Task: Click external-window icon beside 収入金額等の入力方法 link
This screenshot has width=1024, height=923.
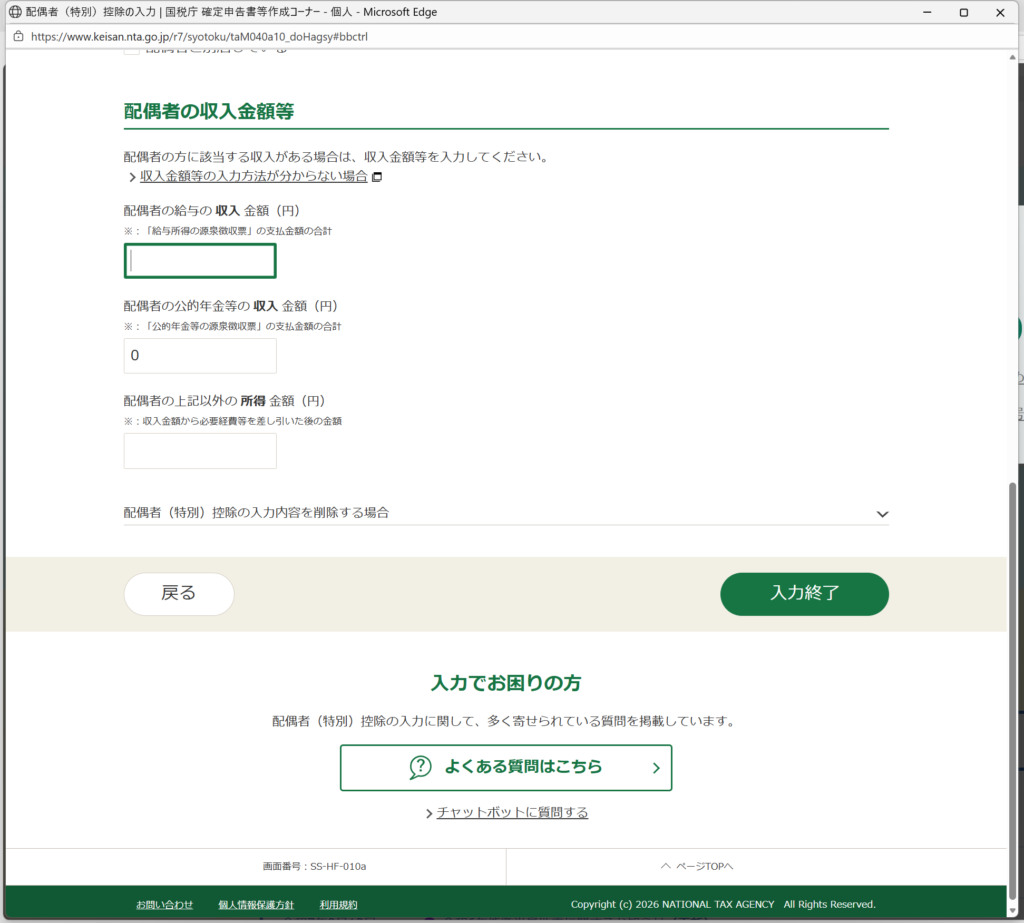Action: [377, 177]
